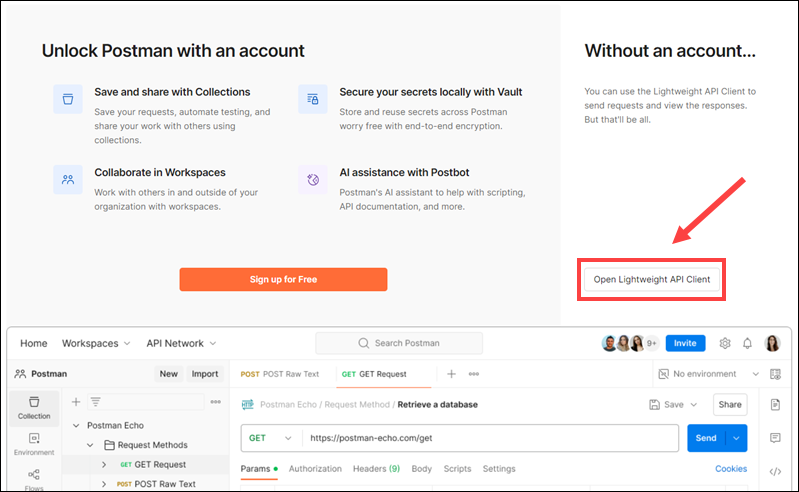The image size is (799, 492).
Task: Click the Invite button
Action: [685, 343]
